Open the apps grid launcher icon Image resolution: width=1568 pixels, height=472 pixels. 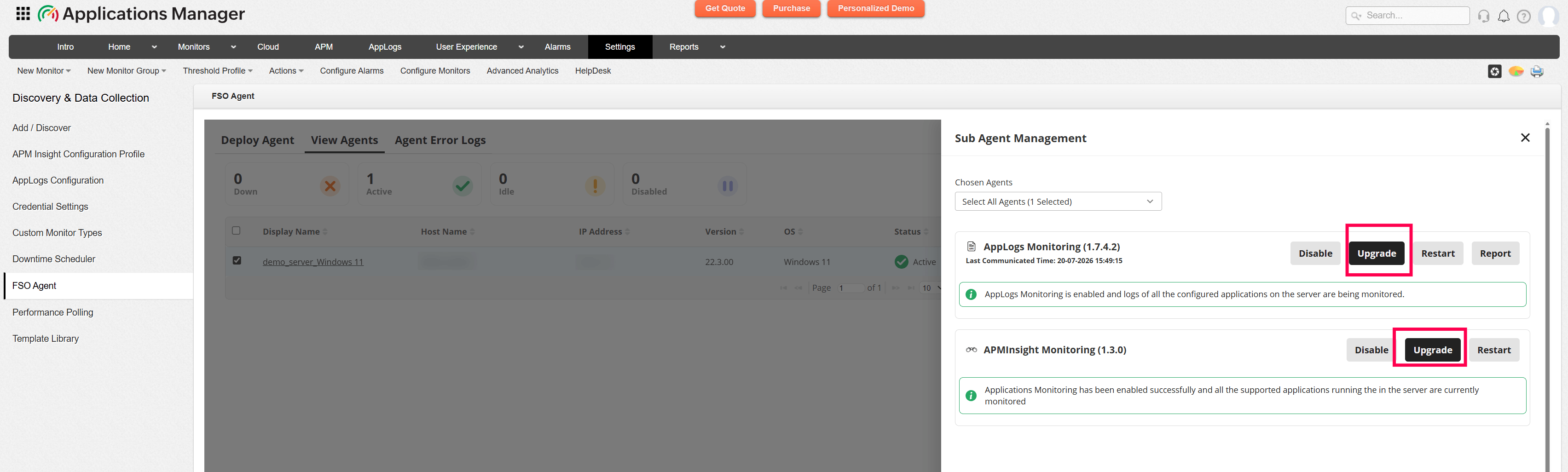coord(23,13)
